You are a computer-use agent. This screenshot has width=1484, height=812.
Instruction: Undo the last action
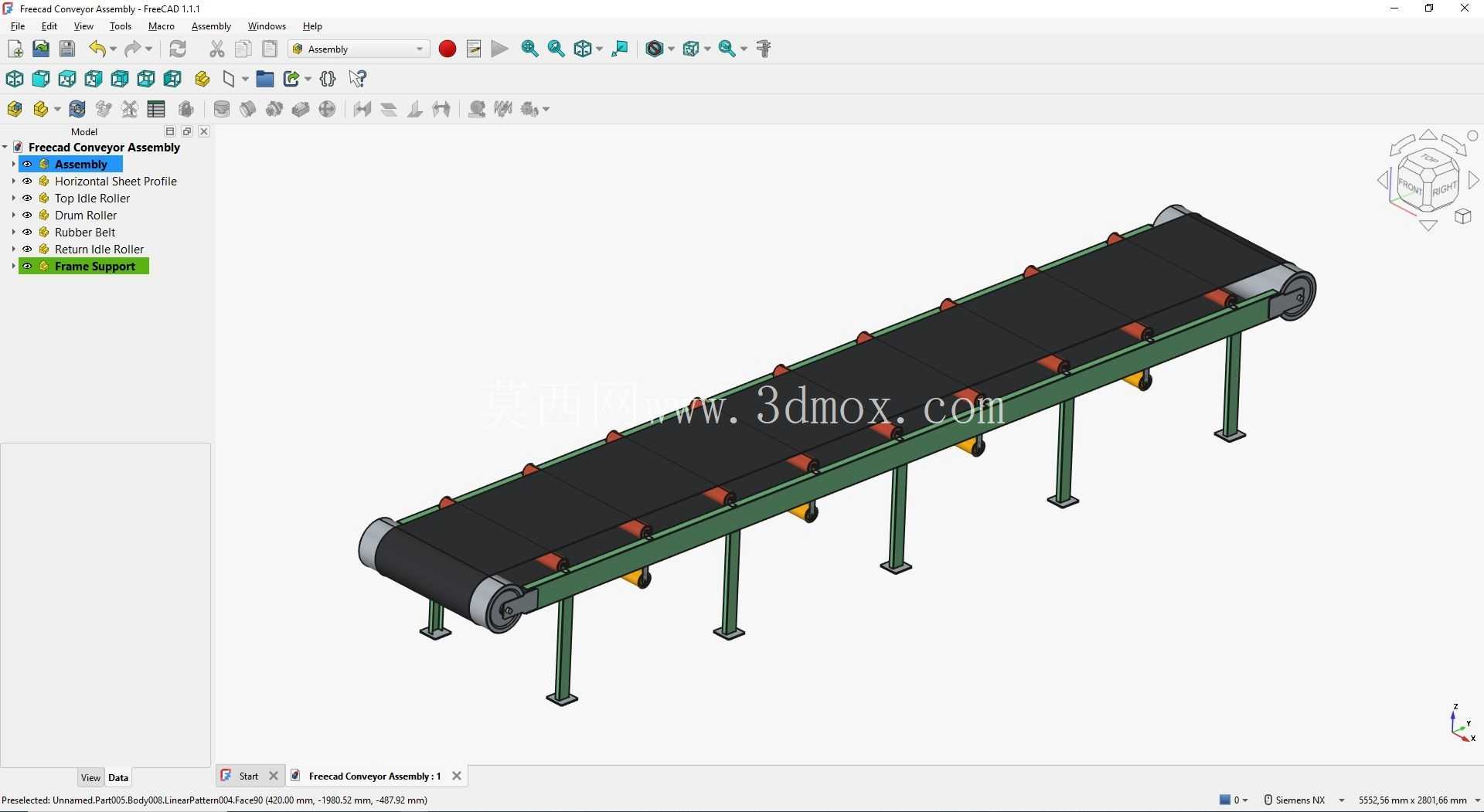point(97,49)
